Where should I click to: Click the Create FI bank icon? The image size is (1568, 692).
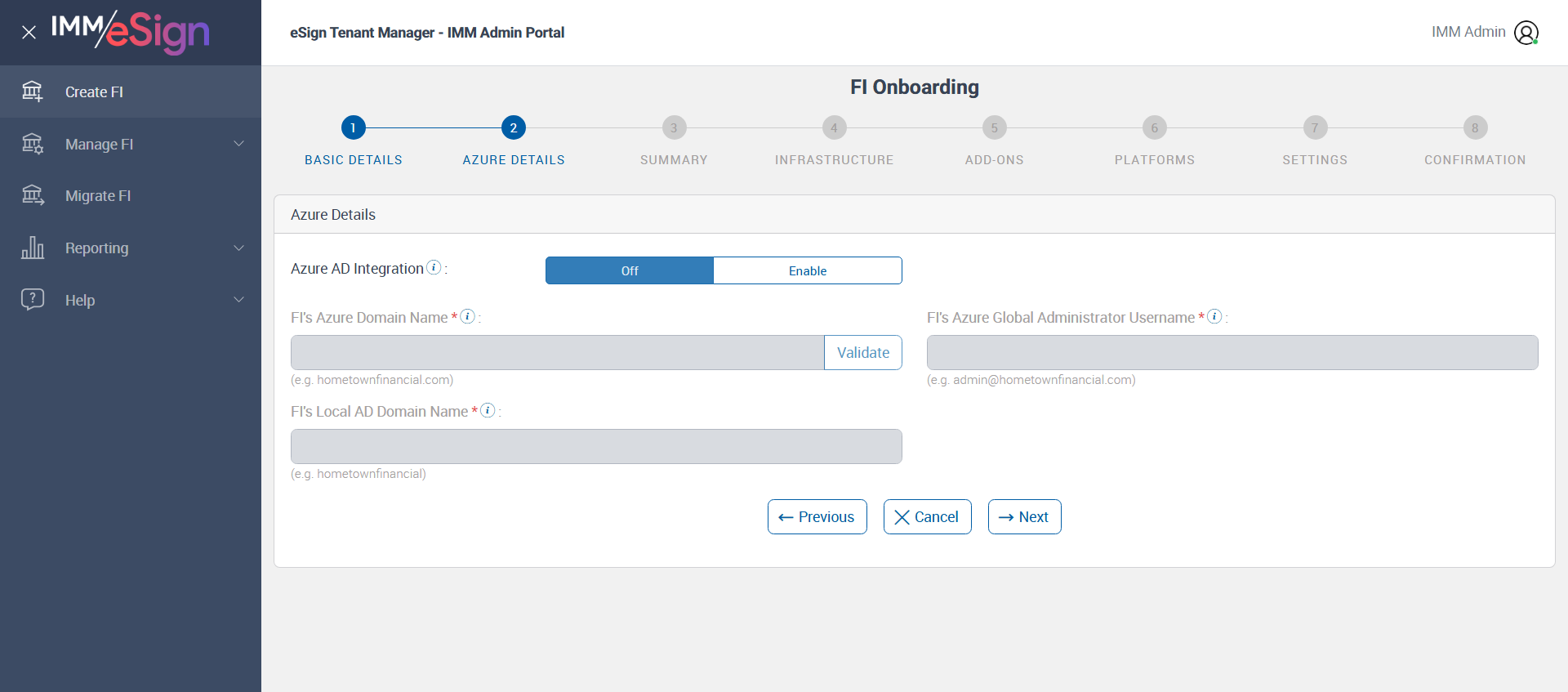click(x=33, y=92)
